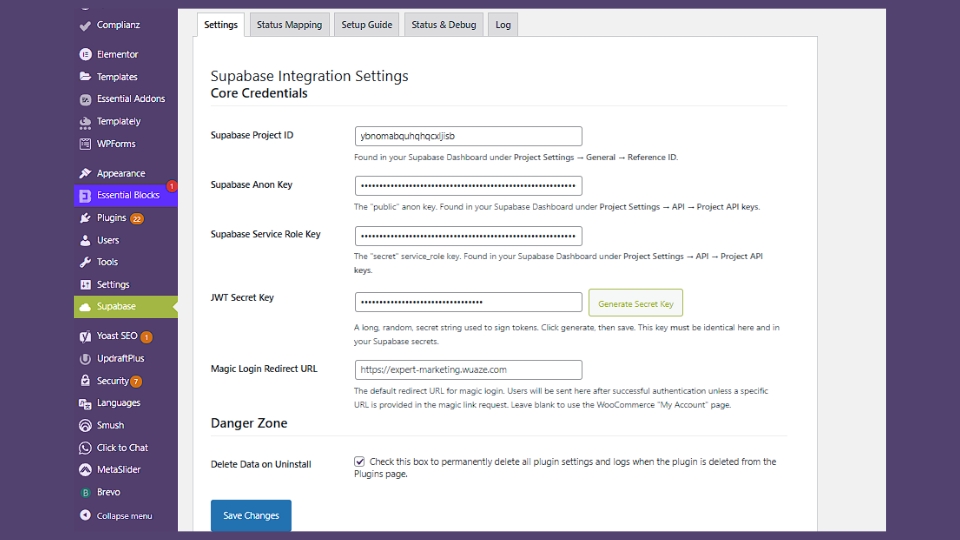Click the Yoast SEO icon

pos(85,336)
